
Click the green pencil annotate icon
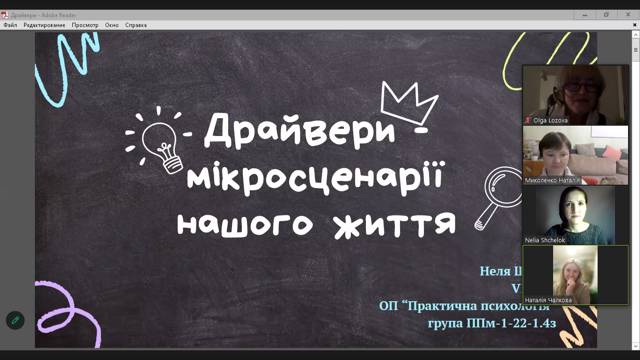point(15,320)
